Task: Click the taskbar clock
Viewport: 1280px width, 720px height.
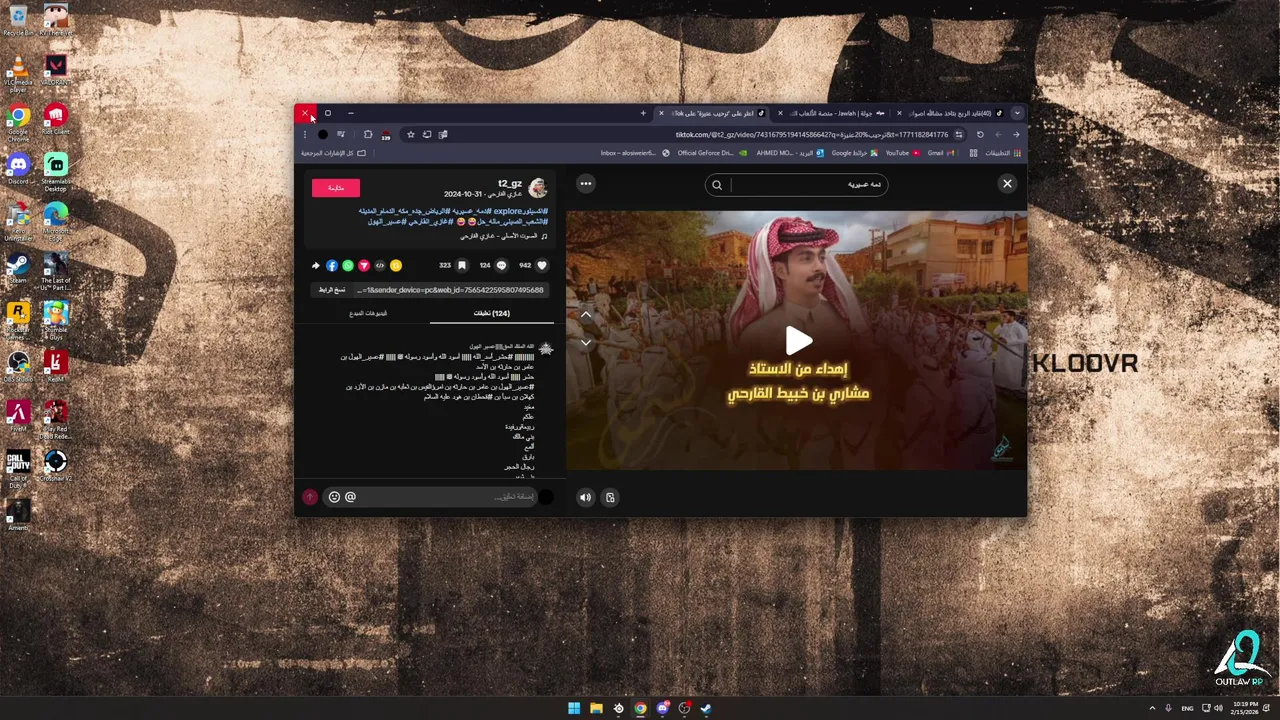Action: click(x=1245, y=708)
